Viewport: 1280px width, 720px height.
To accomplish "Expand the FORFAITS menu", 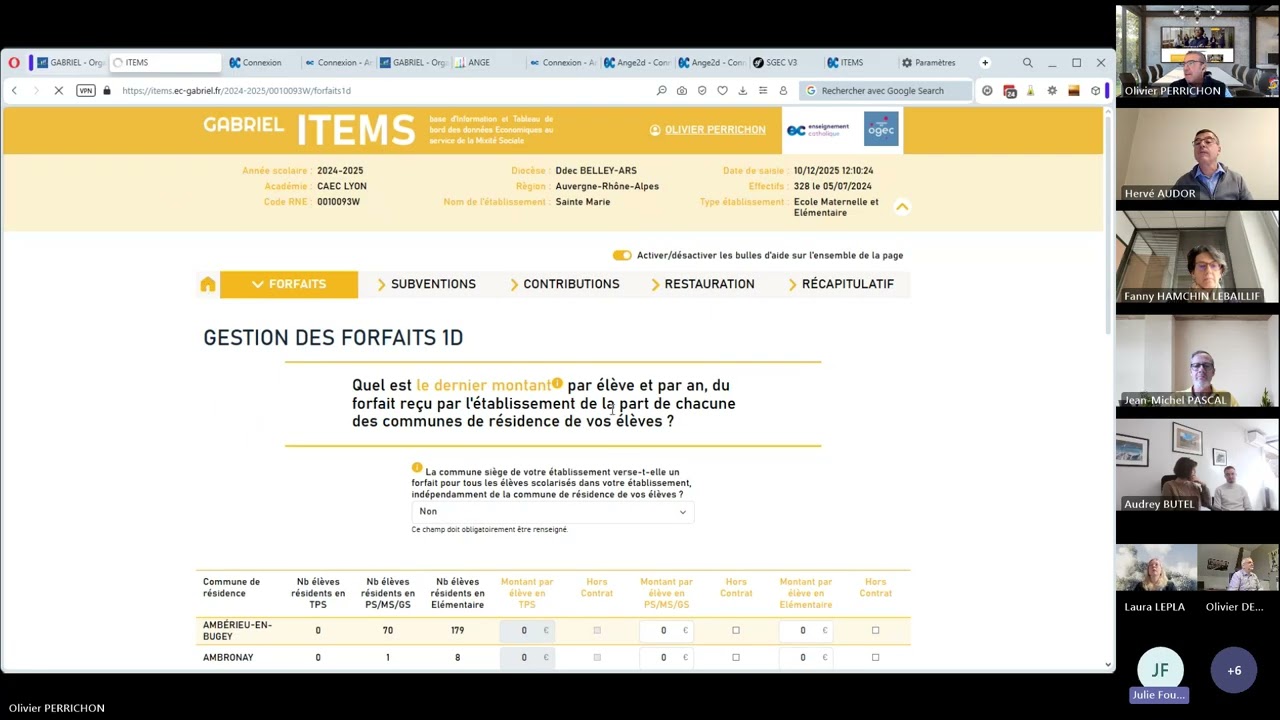I will [289, 284].
